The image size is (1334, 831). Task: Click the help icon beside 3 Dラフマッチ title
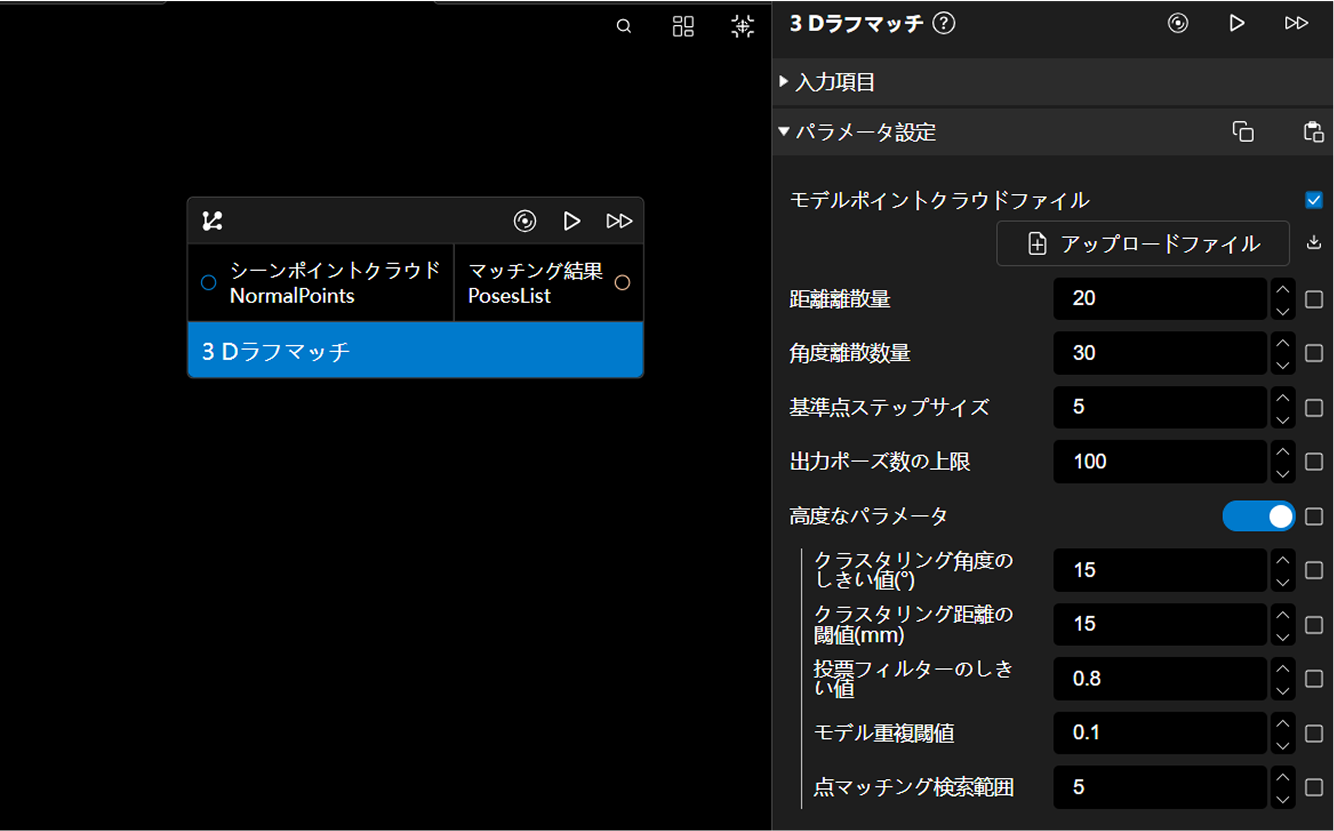coord(943,24)
